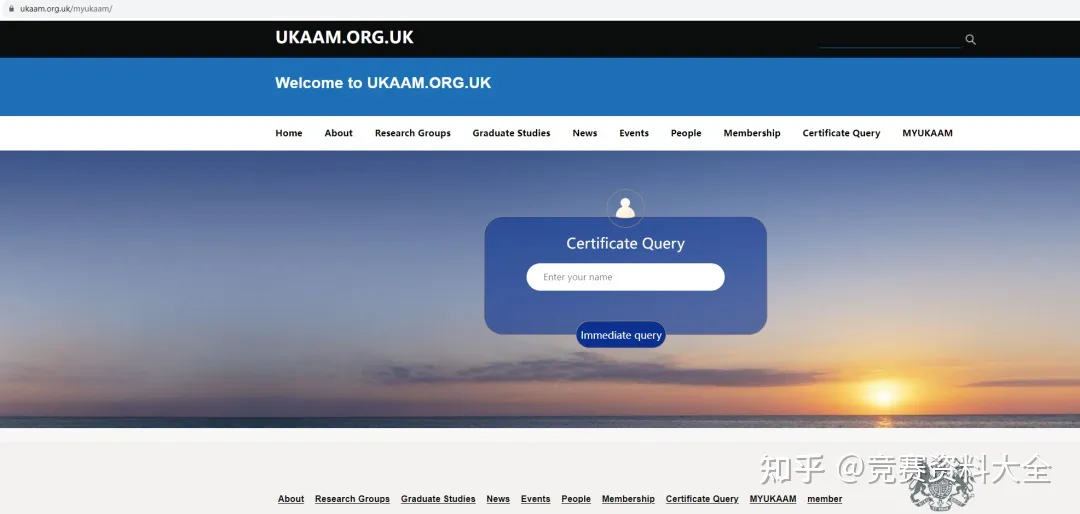Click the UKAAM.ORG.UK site title logo
The width and height of the screenshot is (1080, 514).
[344, 37]
